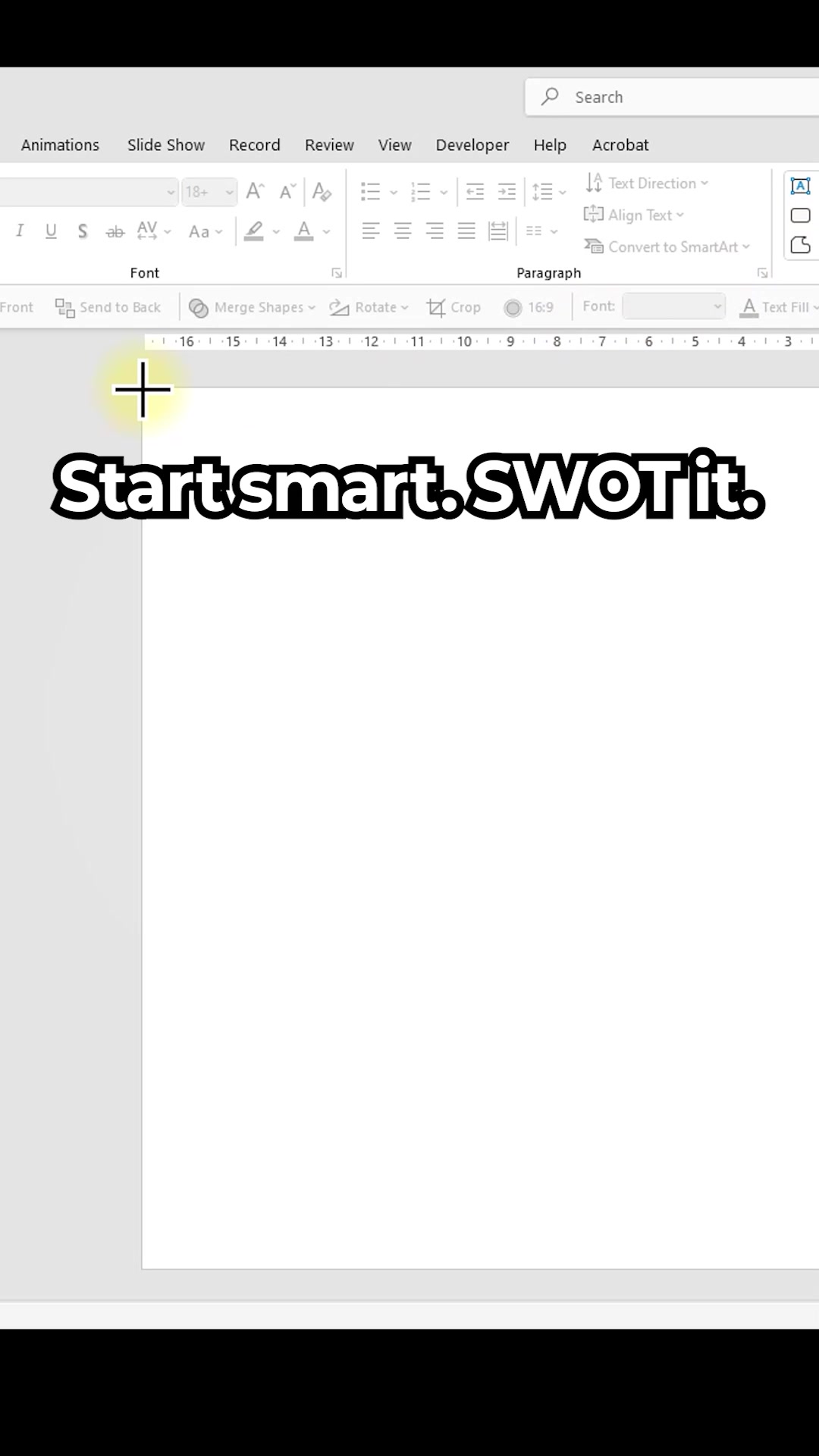
Task: Toggle underline formatting
Action: point(51,231)
